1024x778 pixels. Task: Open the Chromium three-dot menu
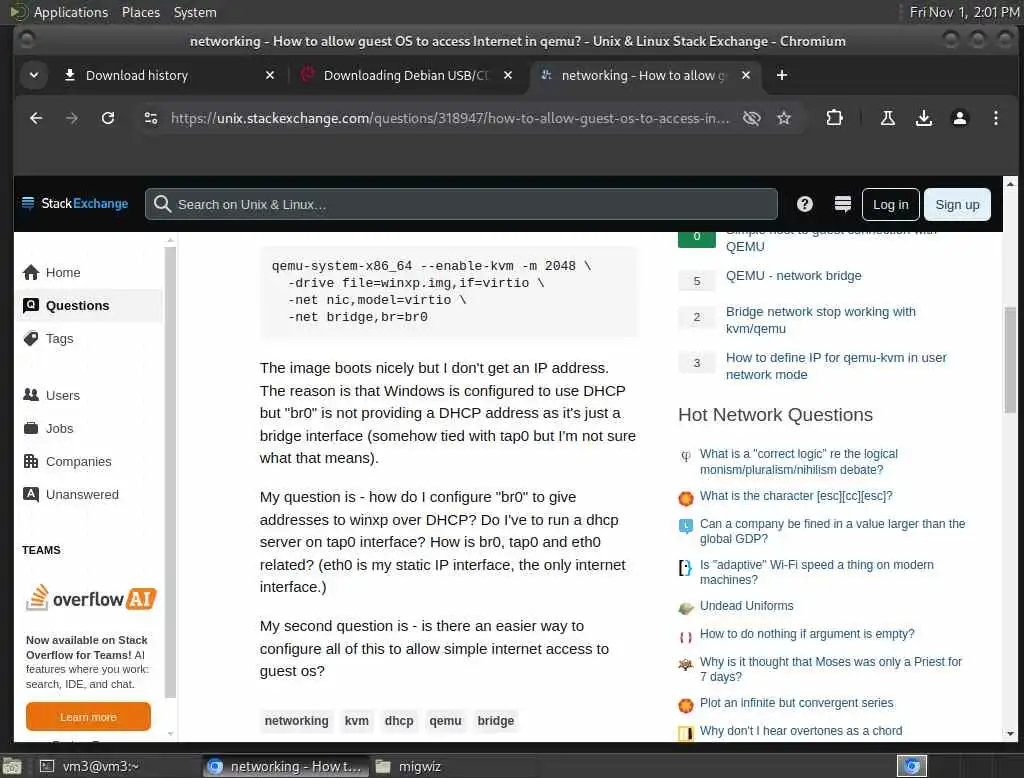coord(995,118)
